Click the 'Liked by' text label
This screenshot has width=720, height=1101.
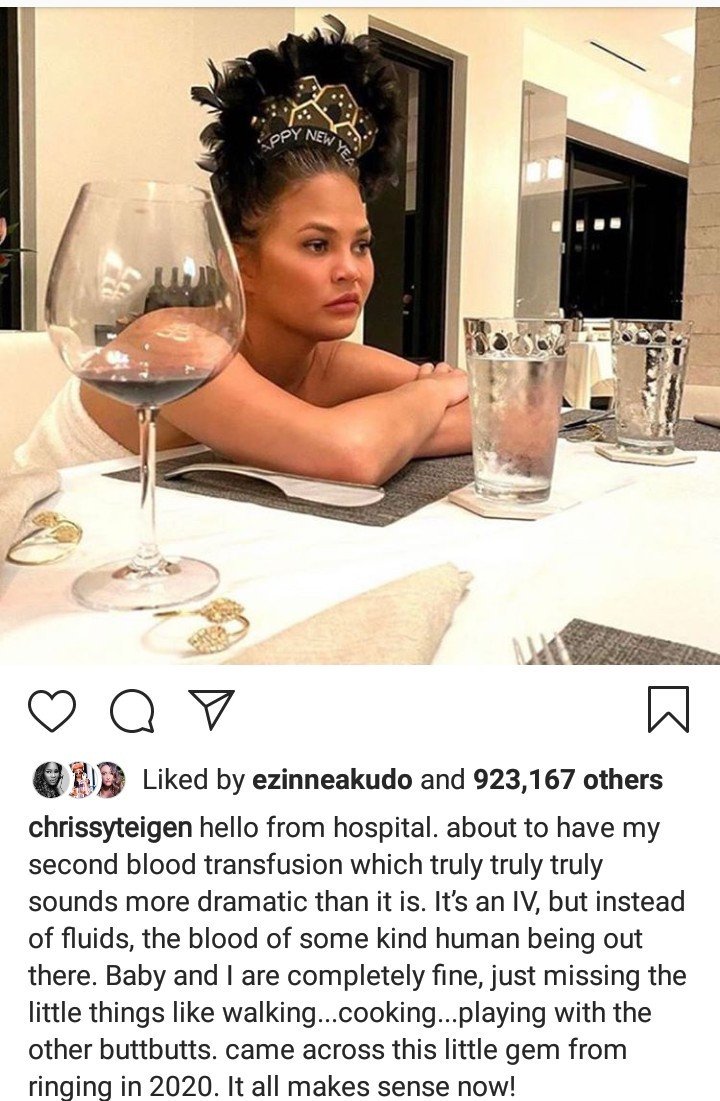coord(193,780)
